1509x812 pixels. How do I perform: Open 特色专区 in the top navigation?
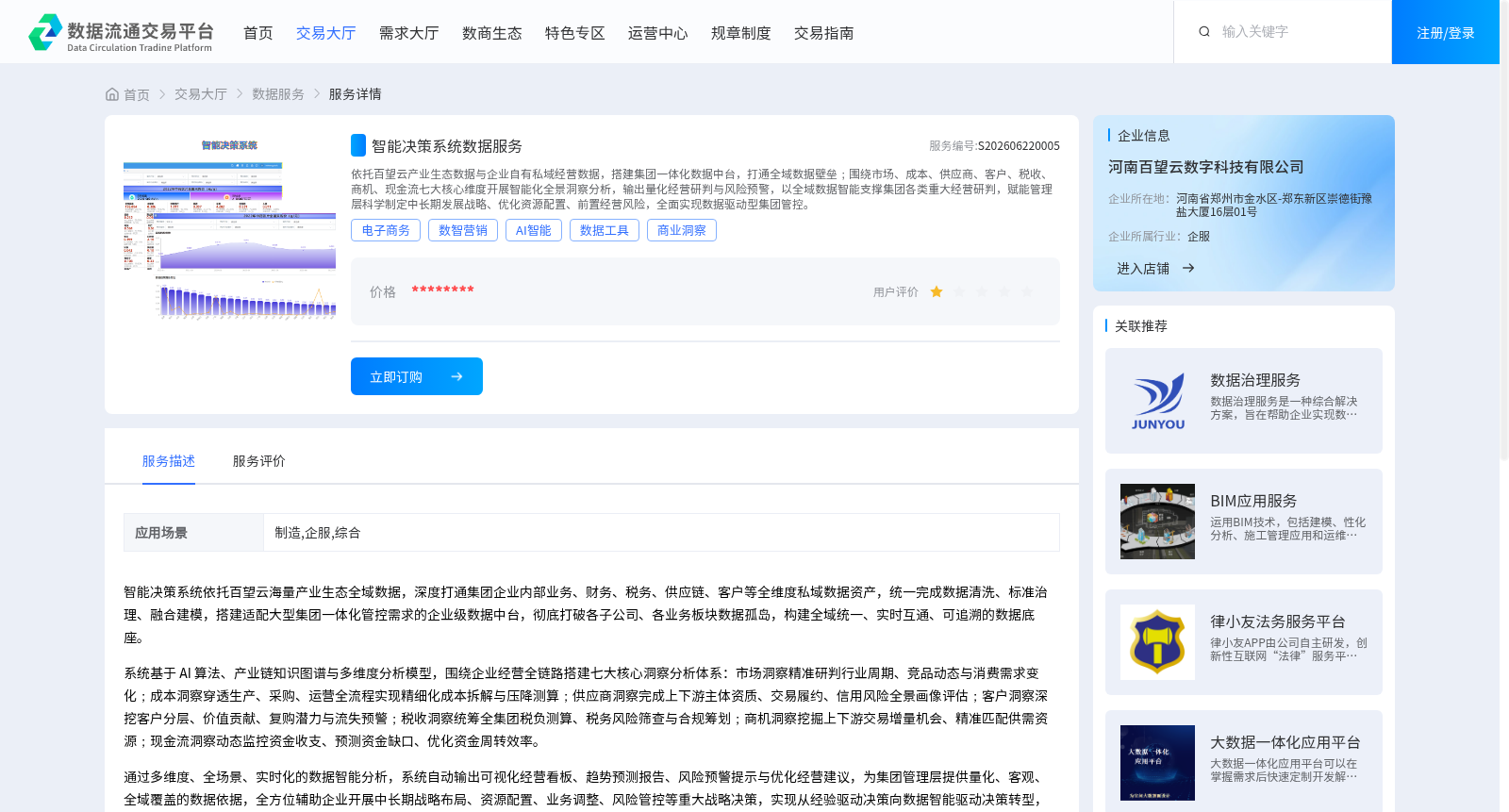[574, 33]
